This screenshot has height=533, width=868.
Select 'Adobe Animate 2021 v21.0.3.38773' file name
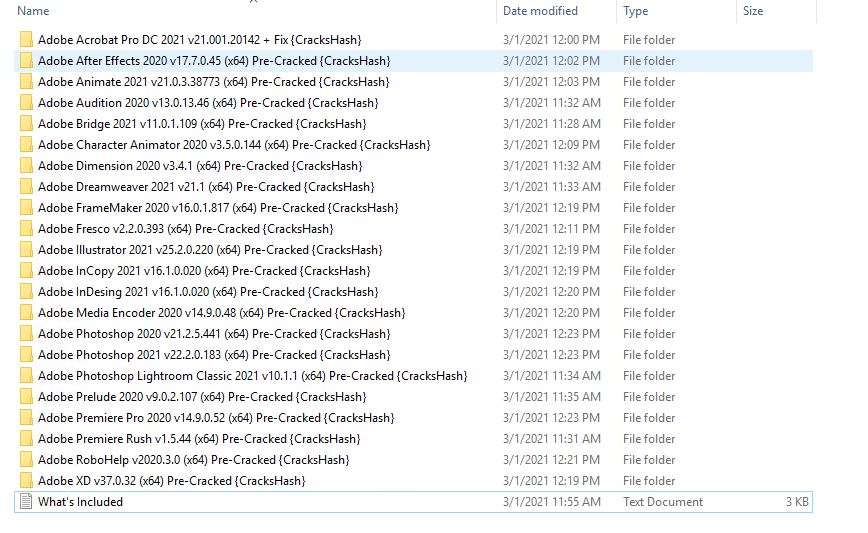pos(214,82)
